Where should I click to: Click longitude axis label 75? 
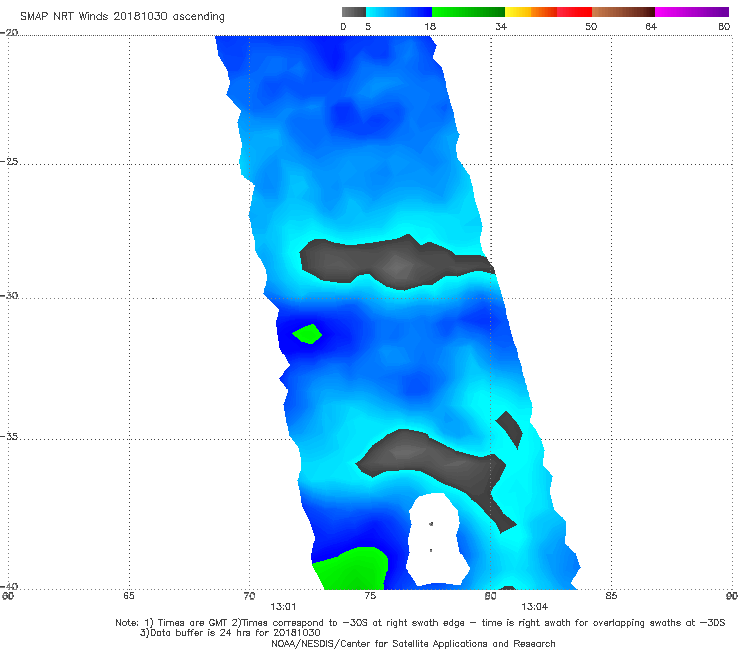click(370, 596)
